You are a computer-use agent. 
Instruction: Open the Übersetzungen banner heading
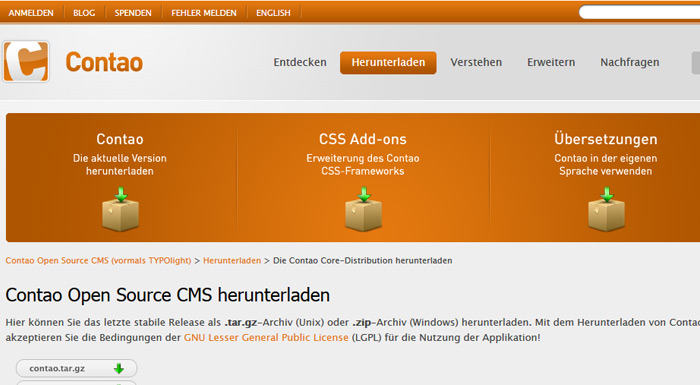tap(606, 138)
